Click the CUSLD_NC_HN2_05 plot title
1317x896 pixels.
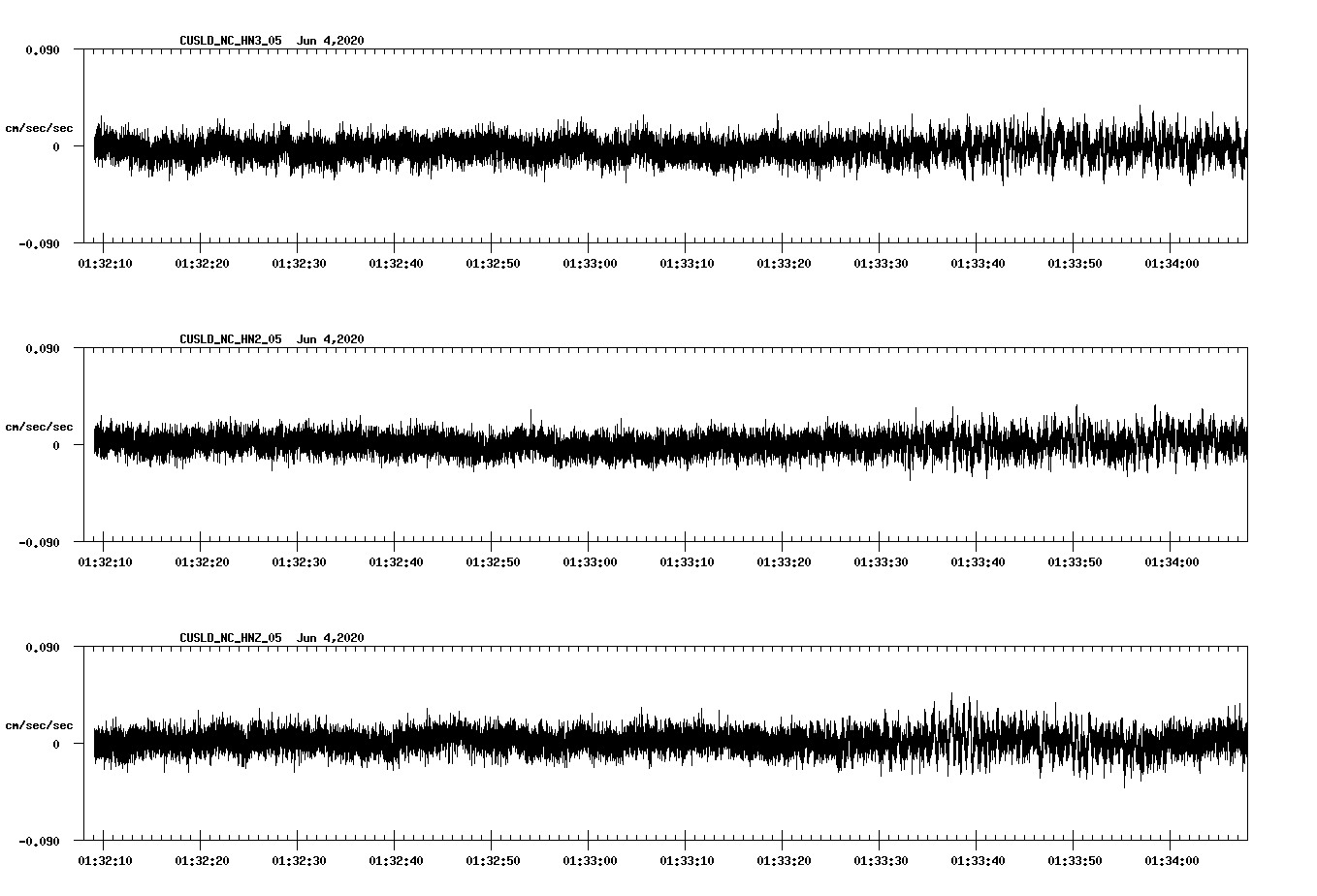[x=272, y=338]
